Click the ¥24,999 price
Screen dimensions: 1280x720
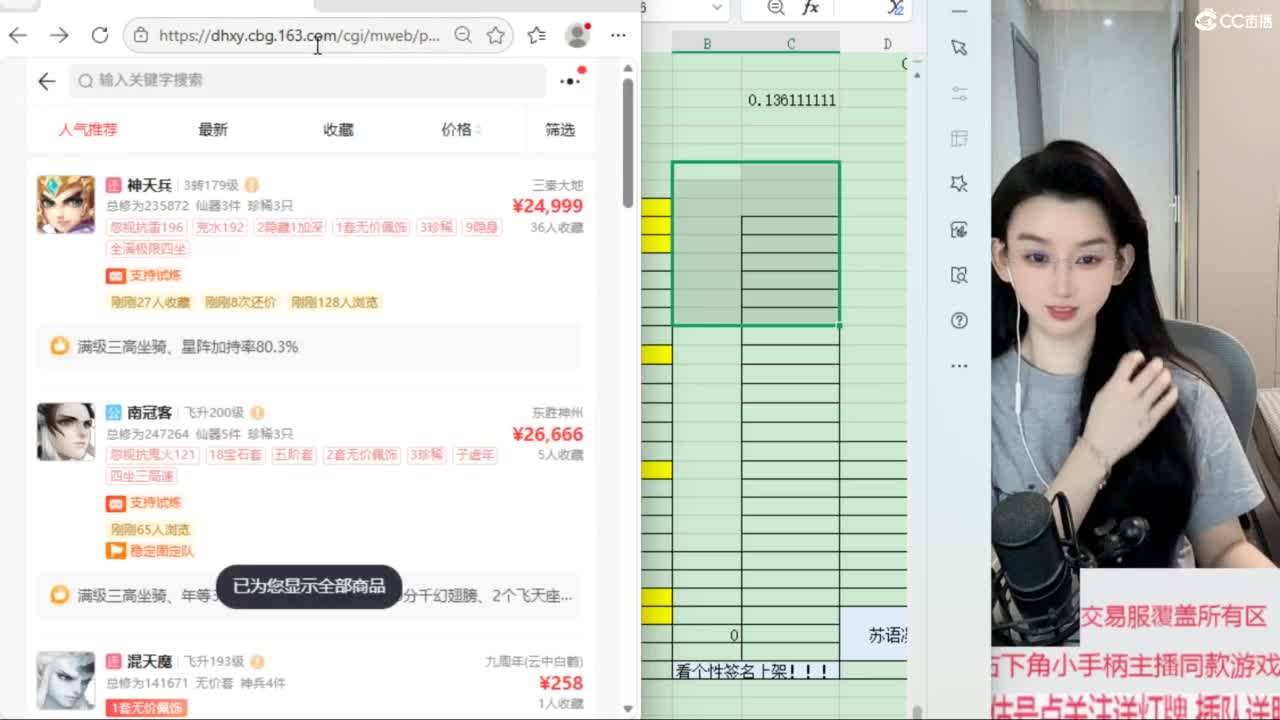coord(547,206)
